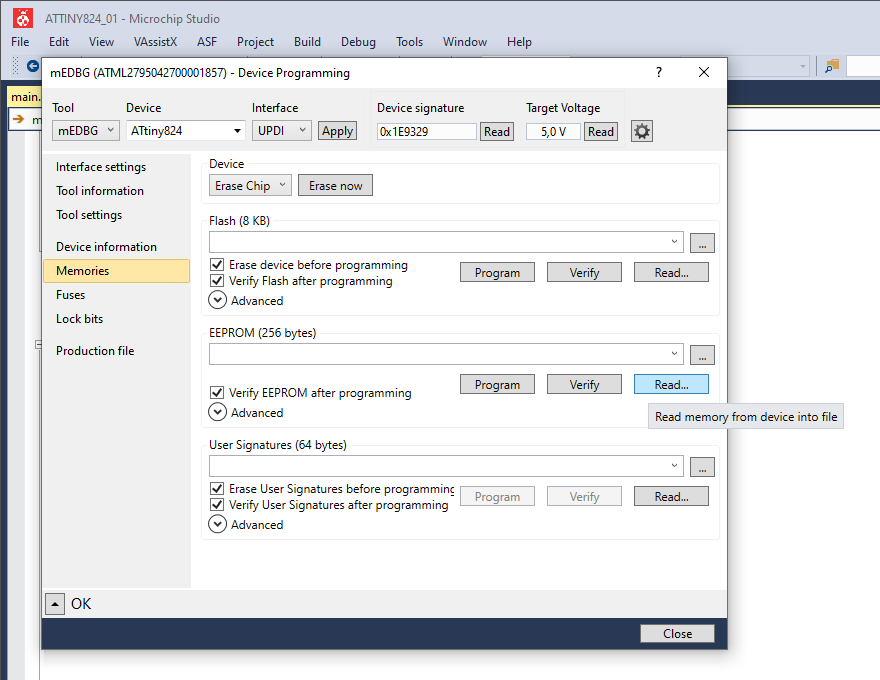Read the Target Voltage
The width and height of the screenshot is (880, 680).
pyautogui.click(x=601, y=131)
